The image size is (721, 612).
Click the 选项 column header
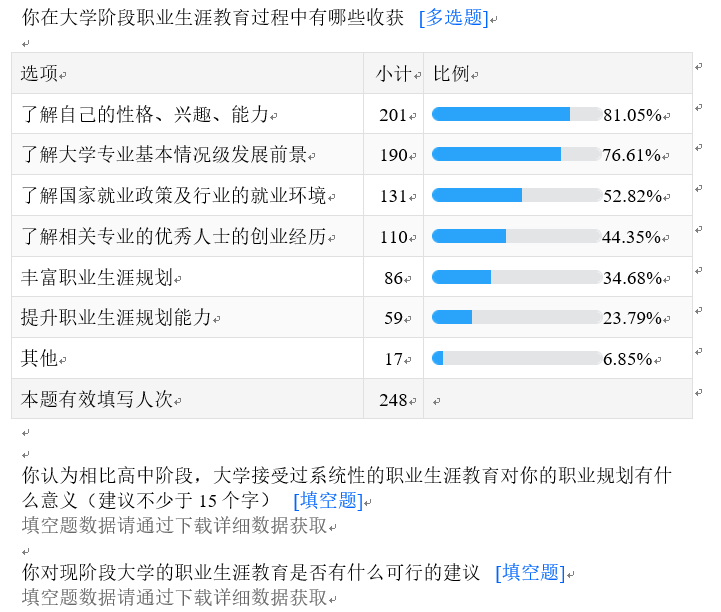pos(40,74)
